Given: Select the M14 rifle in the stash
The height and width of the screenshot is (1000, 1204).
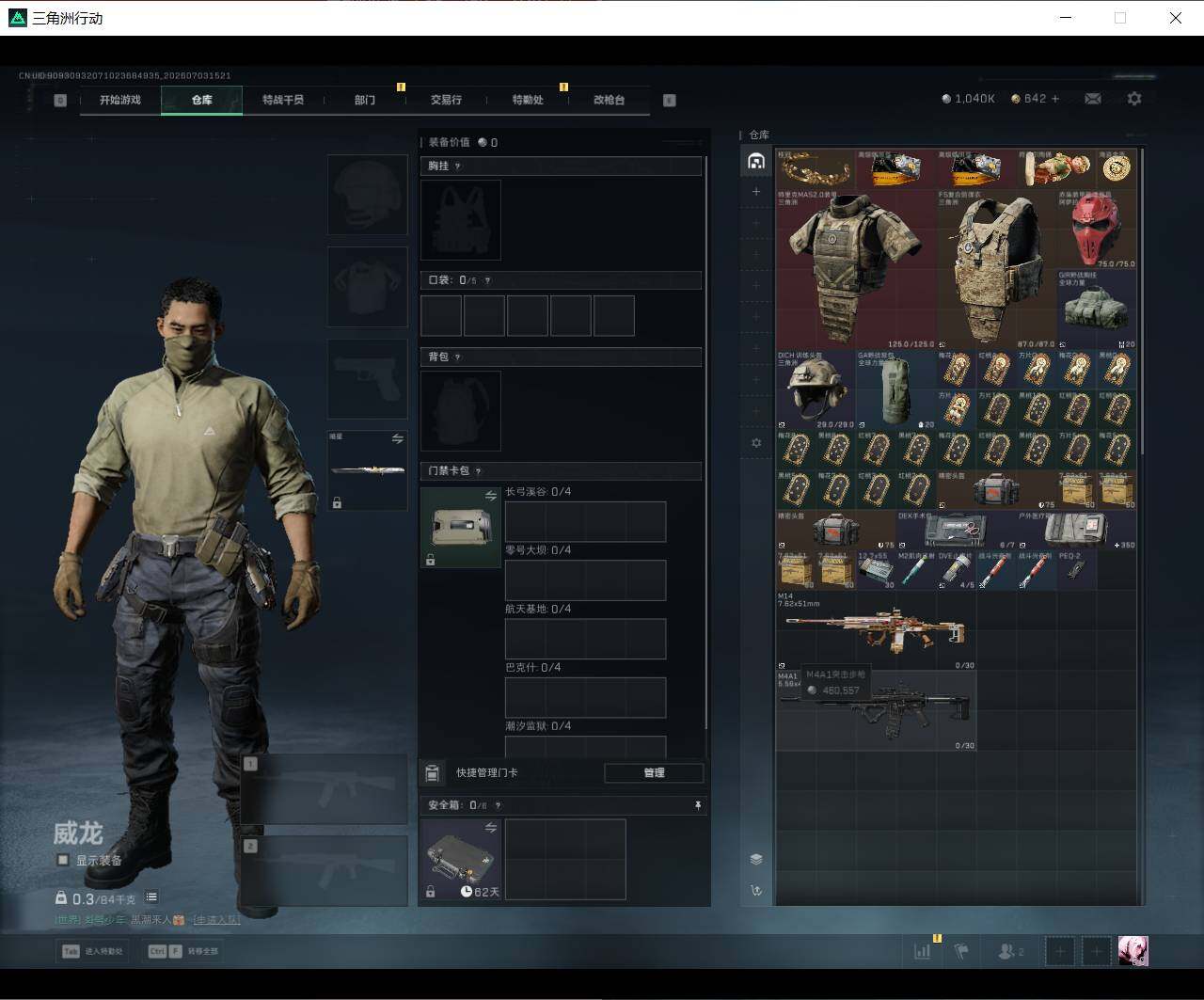Looking at the screenshot, I should coord(876,630).
